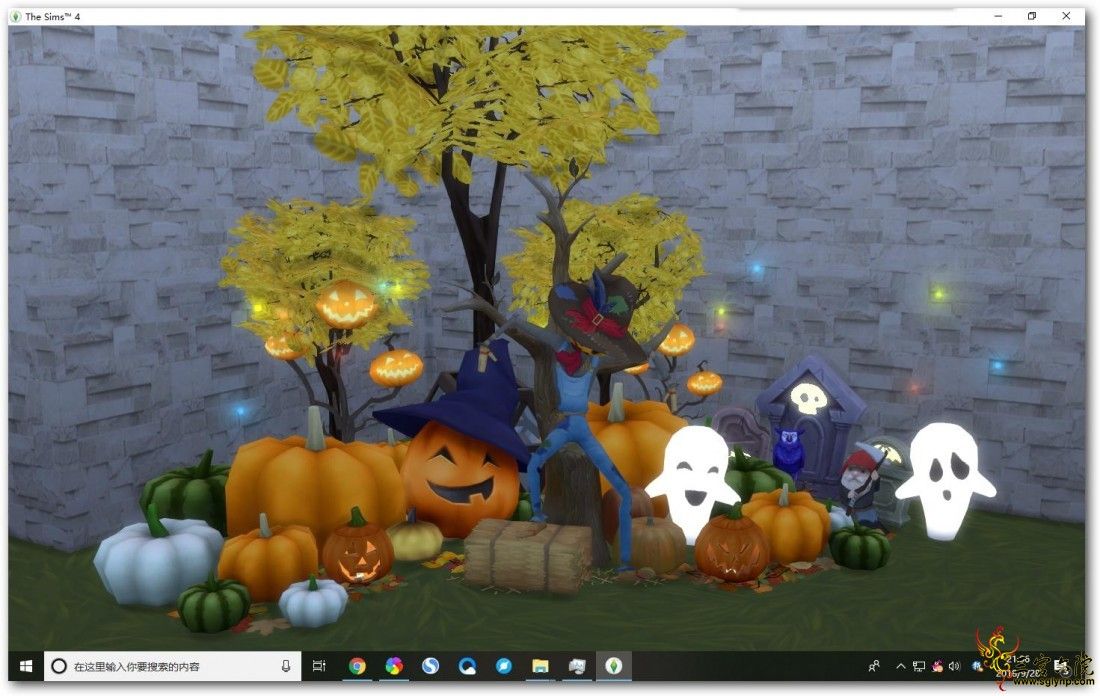
Task: Open the photo stack app on taskbar
Action: click(x=577, y=667)
